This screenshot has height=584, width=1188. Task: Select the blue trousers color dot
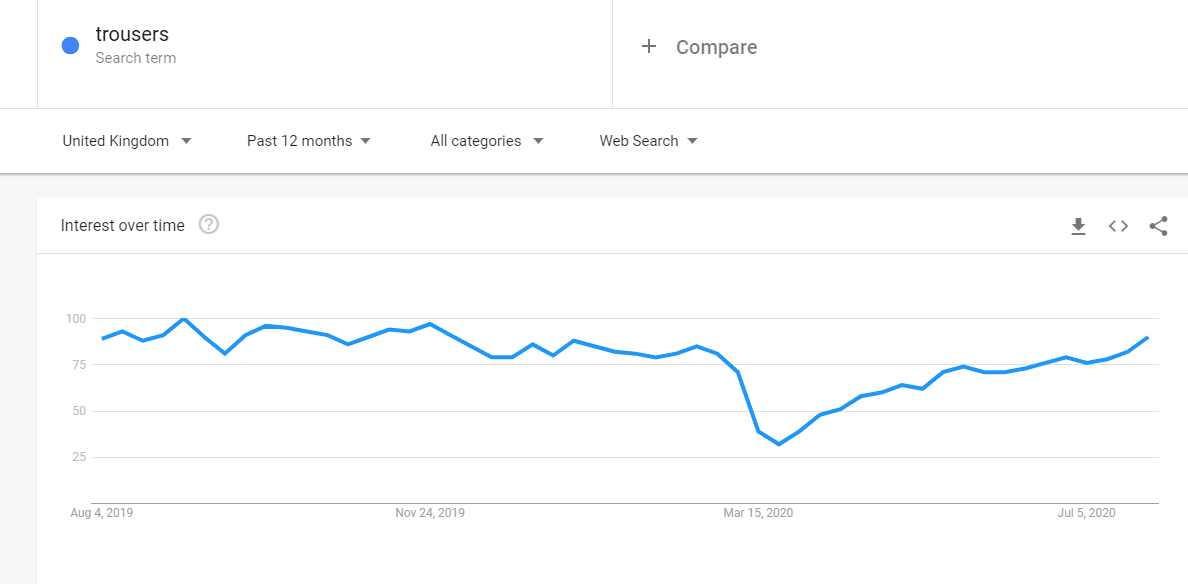(70, 46)
